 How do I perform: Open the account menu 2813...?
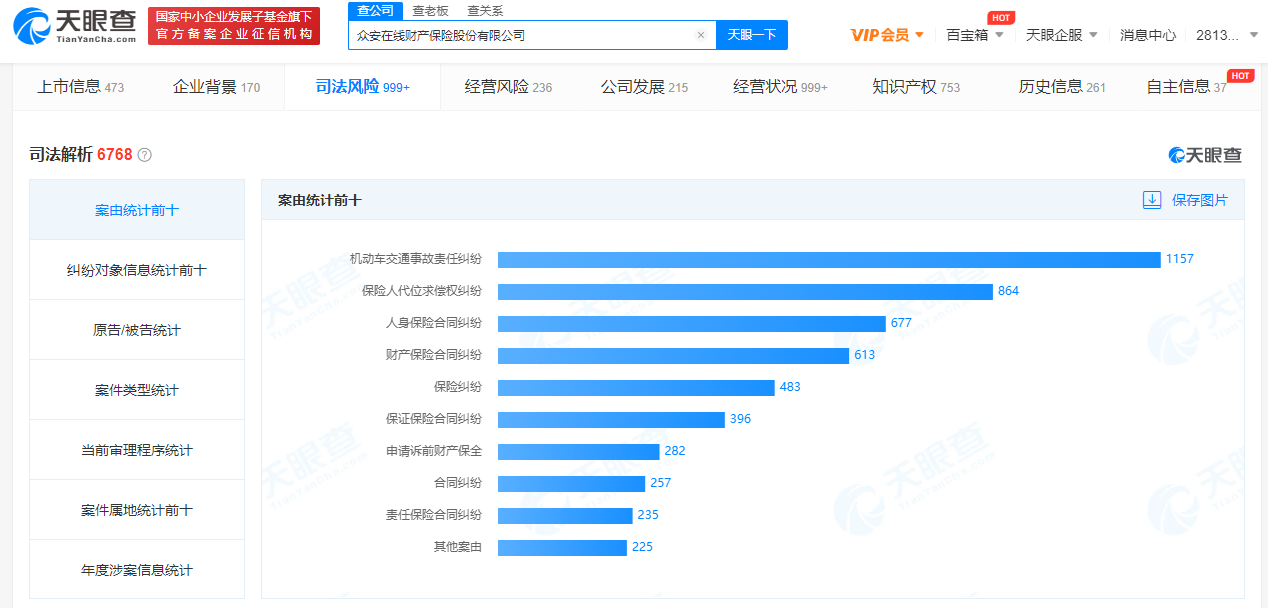coord(1228,35)
